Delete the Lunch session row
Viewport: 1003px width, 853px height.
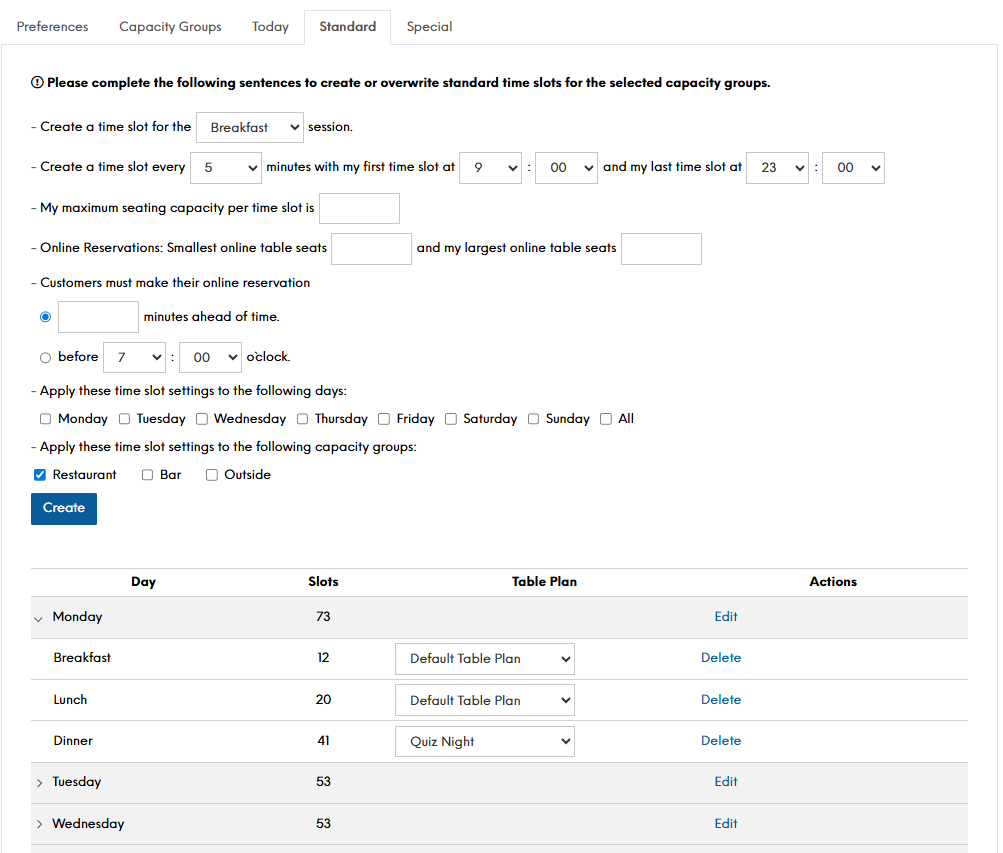[x=720, y=700]
